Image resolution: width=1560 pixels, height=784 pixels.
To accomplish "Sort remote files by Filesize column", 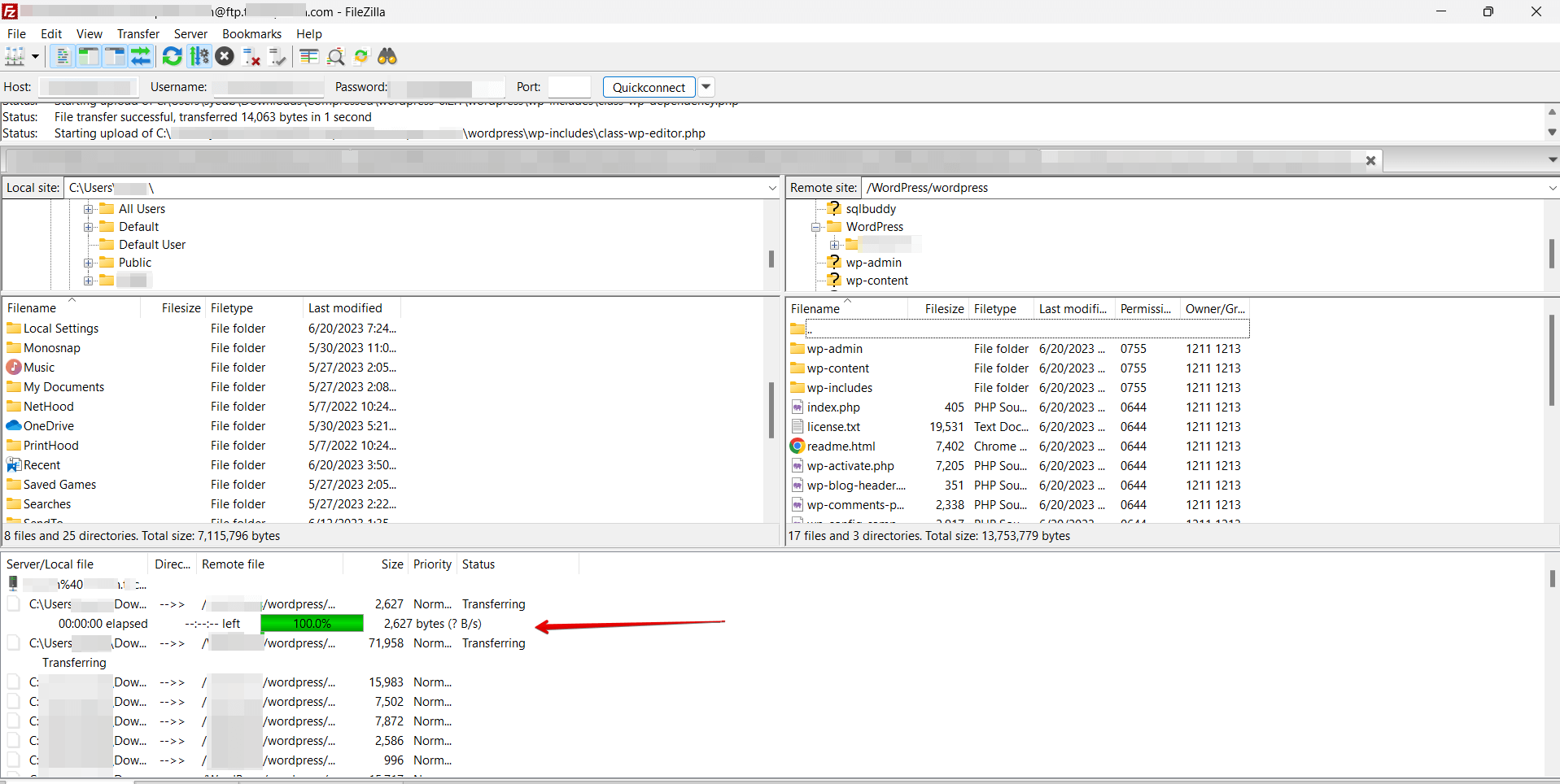I will 938,309.
